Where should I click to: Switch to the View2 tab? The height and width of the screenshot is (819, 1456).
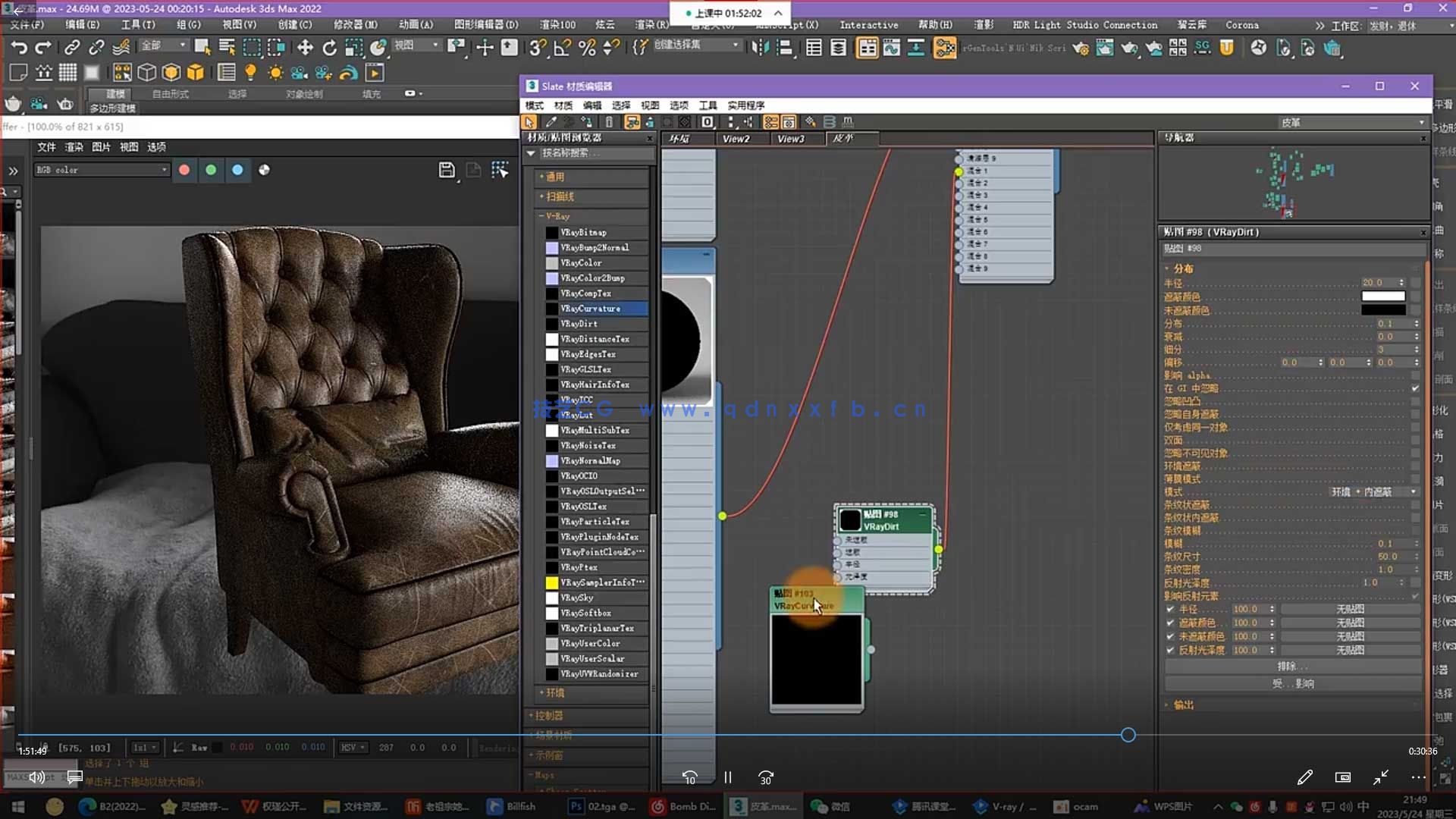click(x=735, y=139)
